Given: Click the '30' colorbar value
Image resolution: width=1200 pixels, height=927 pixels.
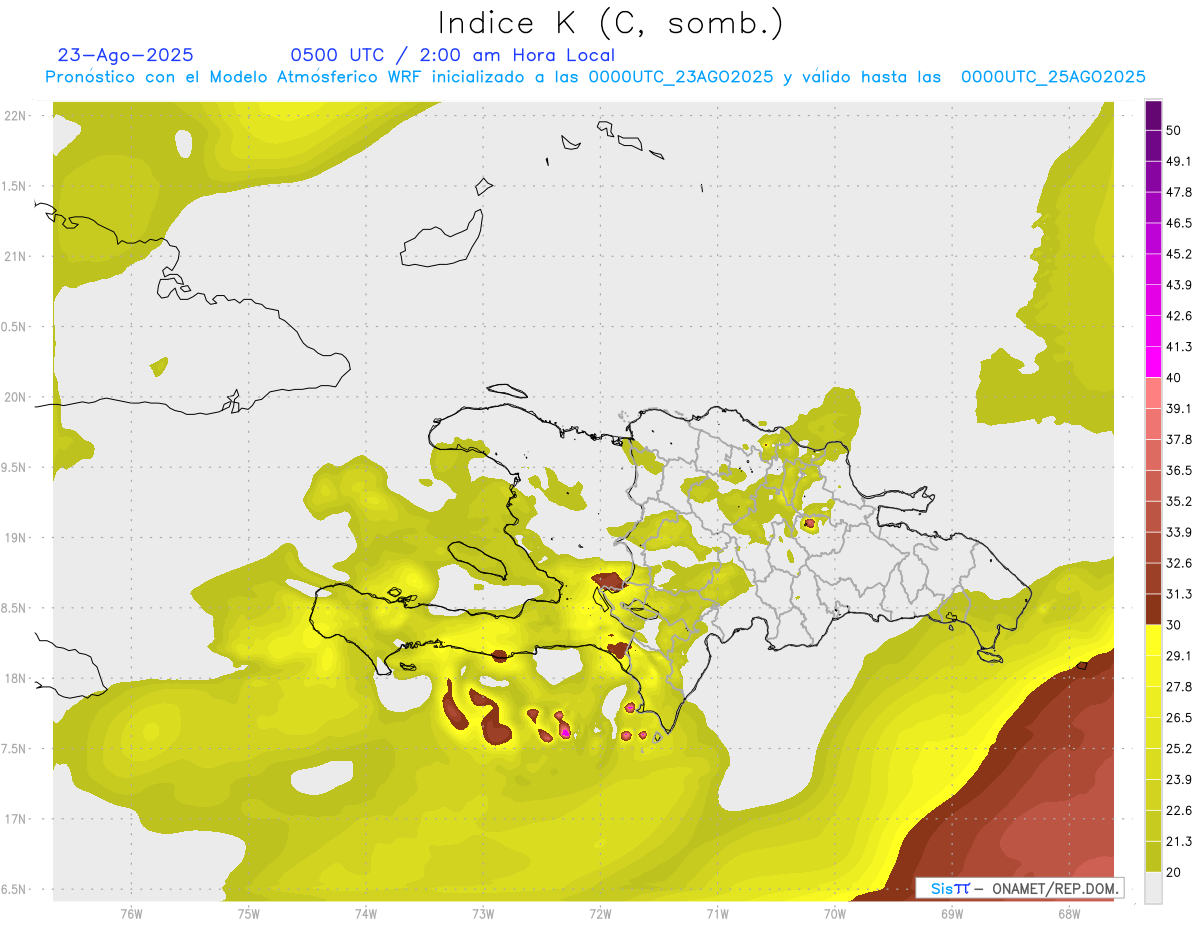Looking at the screenshot, I should click(x=1173, y=625).
